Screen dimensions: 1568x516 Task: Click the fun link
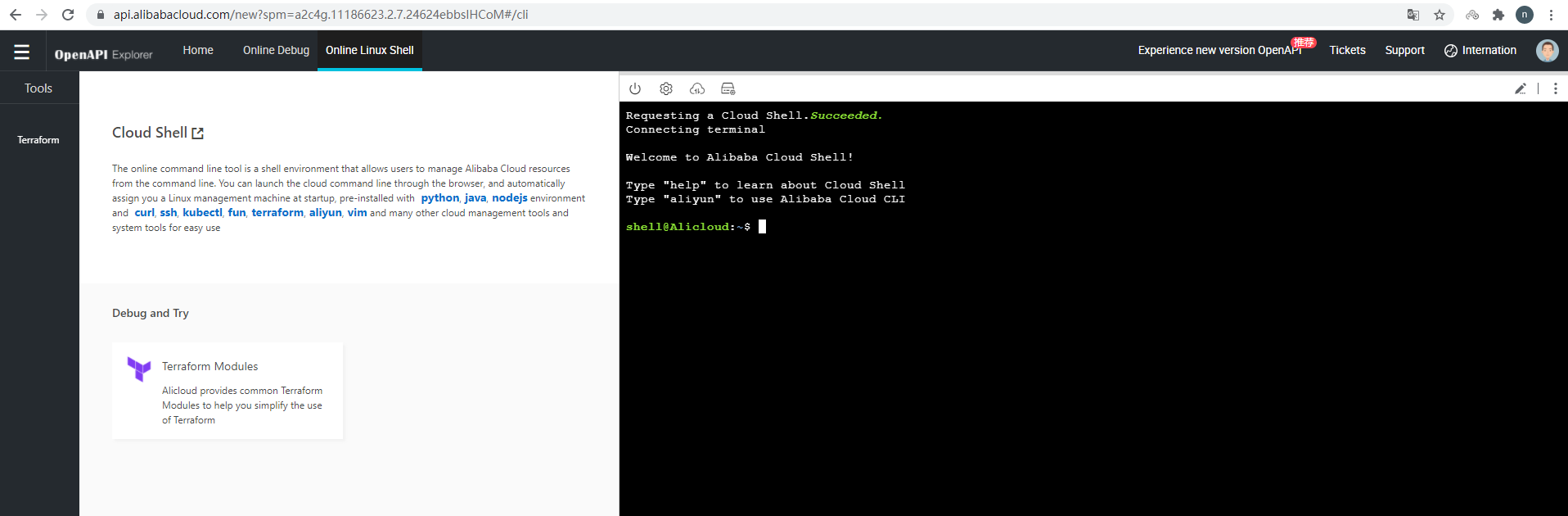pos(237,212)
